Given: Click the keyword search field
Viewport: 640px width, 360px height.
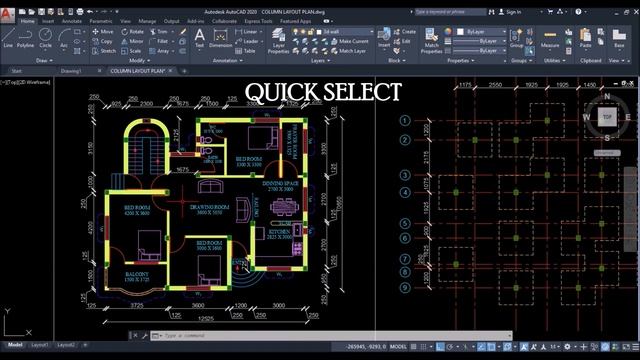Looking at the screenshot, I should [450, 12].
